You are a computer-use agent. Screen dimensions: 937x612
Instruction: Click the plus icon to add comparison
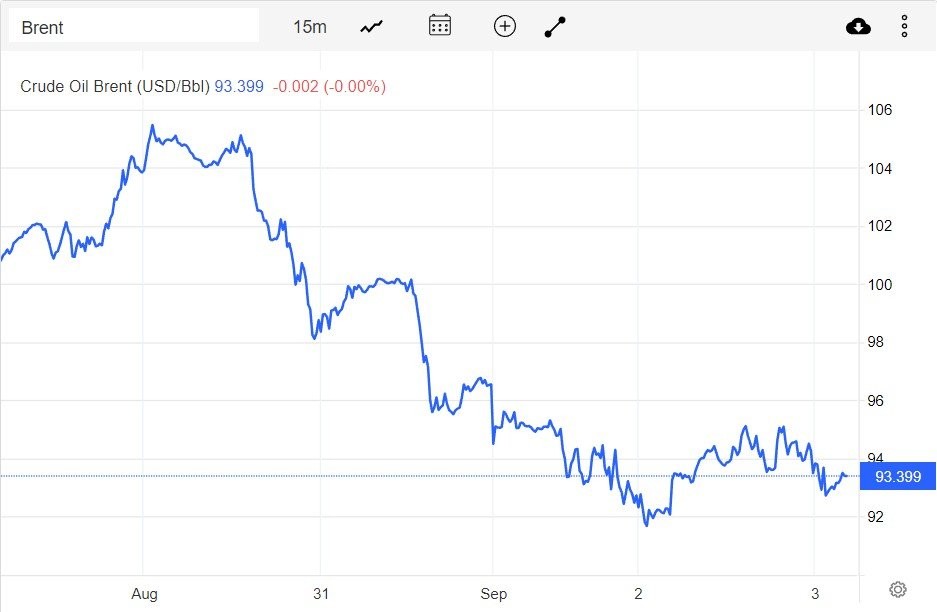[x=505, y=27]
